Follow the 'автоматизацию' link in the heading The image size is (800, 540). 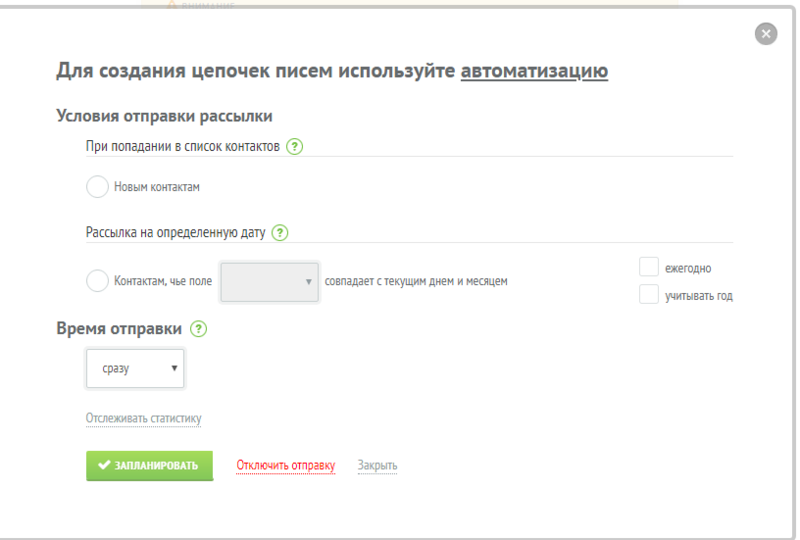[534, 71]
